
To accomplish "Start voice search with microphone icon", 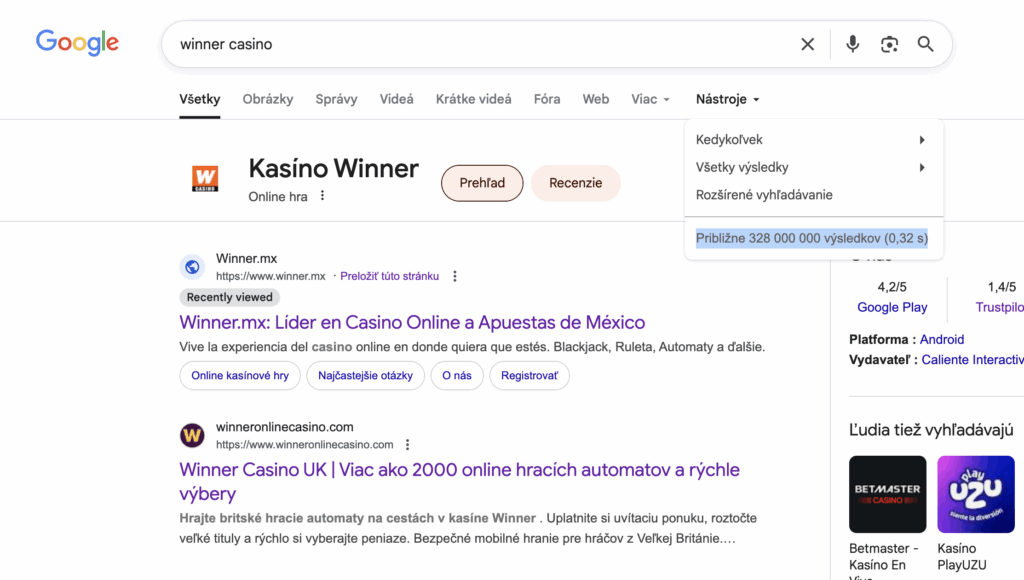I will (852, 44).
